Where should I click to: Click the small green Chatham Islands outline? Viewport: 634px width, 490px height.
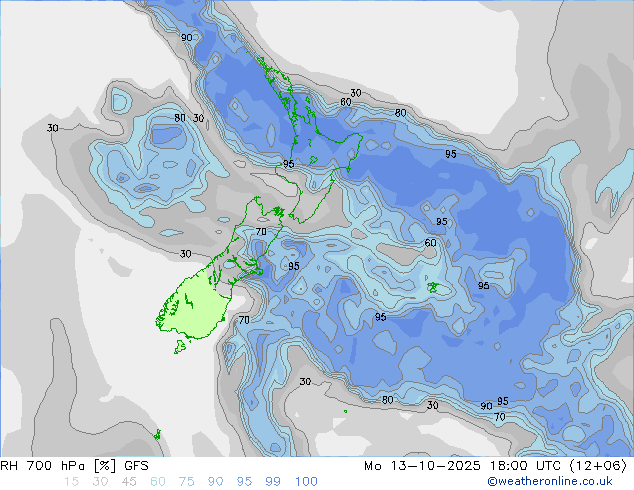(433, 287)
